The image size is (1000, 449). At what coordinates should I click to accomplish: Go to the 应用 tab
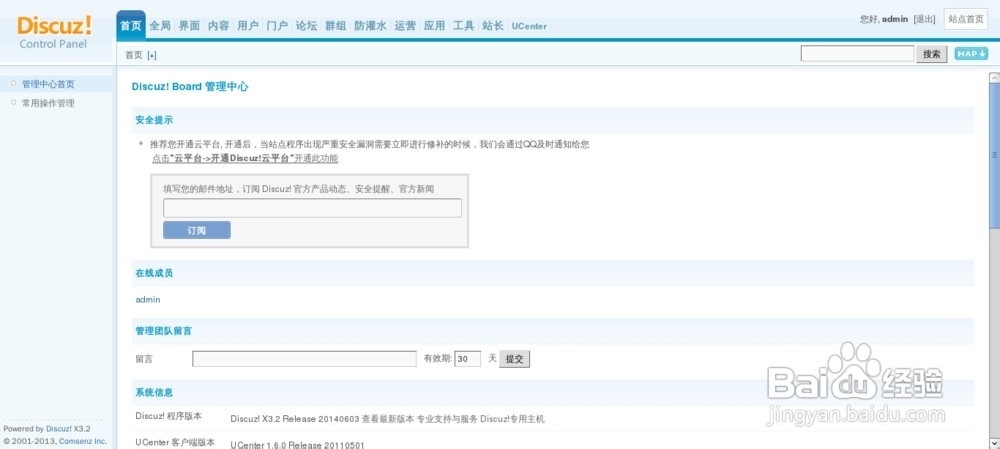coord(434,26)
